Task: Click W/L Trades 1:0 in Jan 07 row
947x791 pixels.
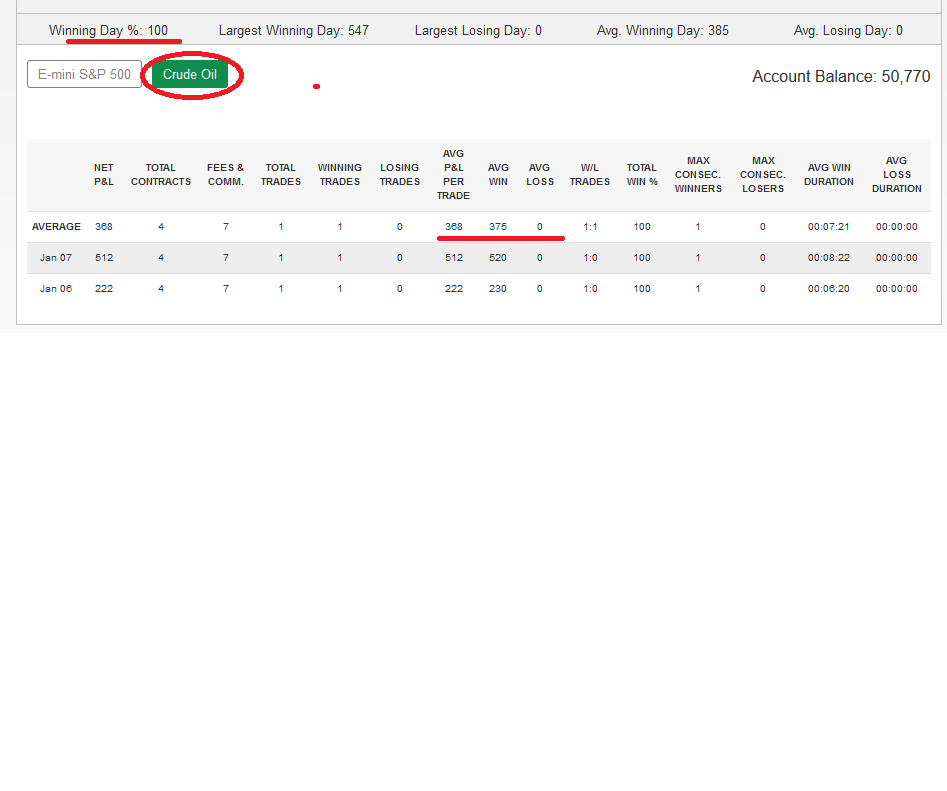Action: [590, 257]
